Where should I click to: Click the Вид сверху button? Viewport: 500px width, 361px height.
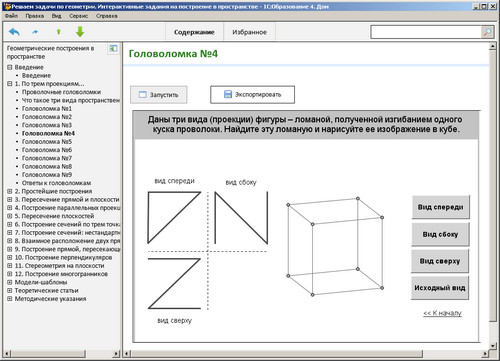440,261
